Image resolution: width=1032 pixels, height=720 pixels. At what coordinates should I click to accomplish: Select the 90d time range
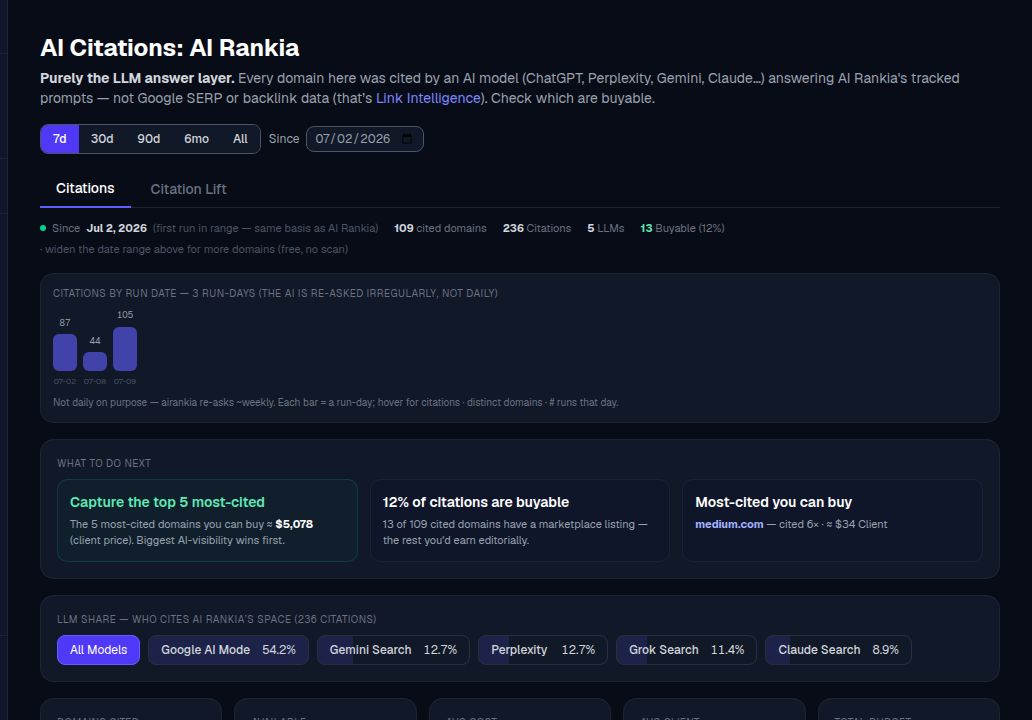pos(149,139)
